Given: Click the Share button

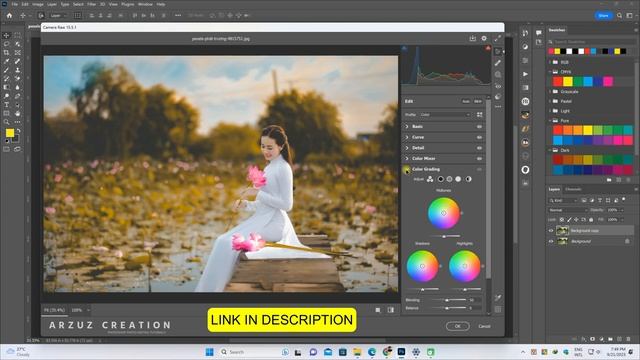Looking at the screenshot, I should 604,16.
